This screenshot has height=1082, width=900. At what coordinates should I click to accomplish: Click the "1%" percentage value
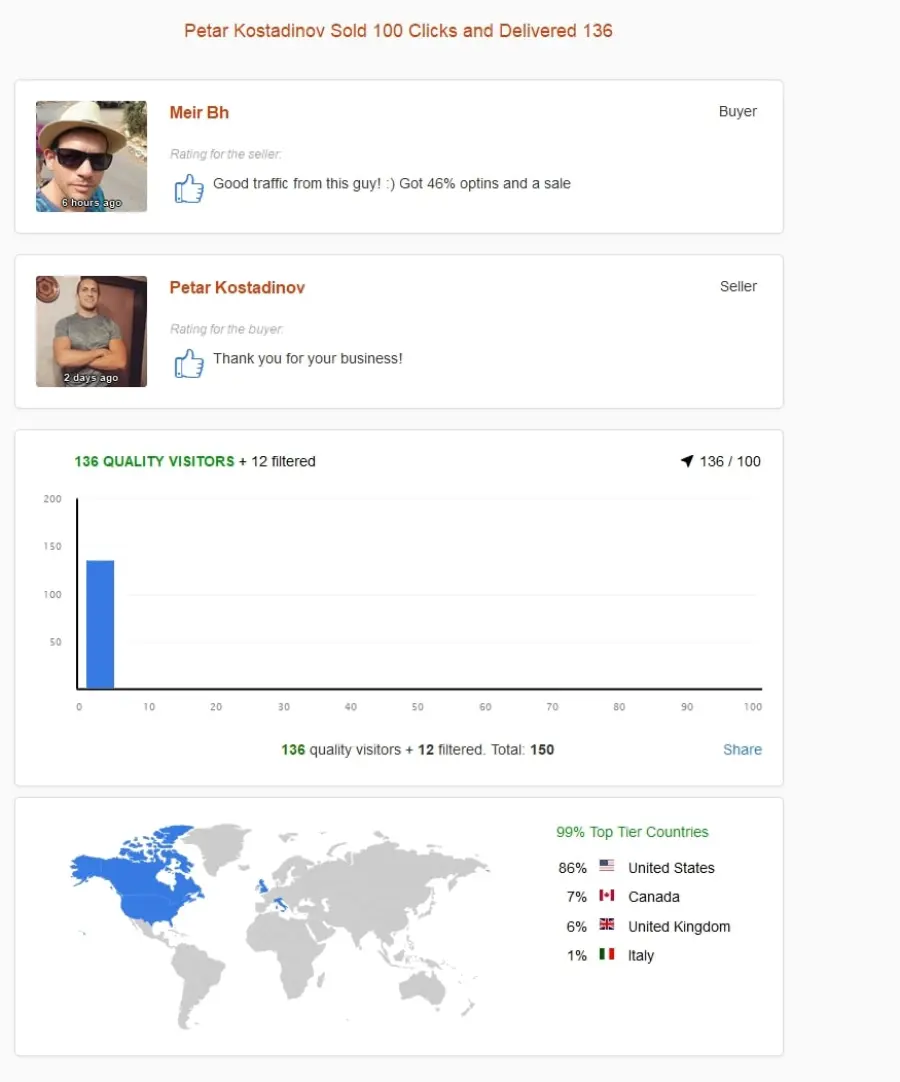coord(576,956)
